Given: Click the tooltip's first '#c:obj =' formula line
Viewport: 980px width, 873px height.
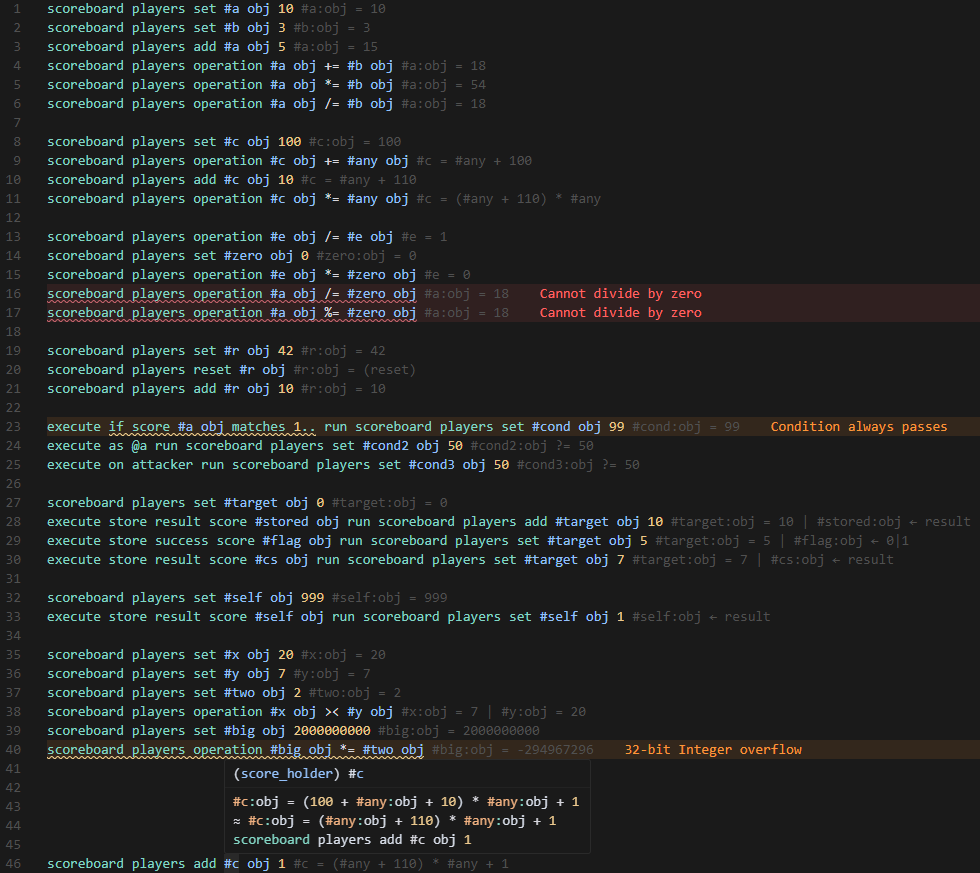Looking at the screenshot, I should click(406, 802).
